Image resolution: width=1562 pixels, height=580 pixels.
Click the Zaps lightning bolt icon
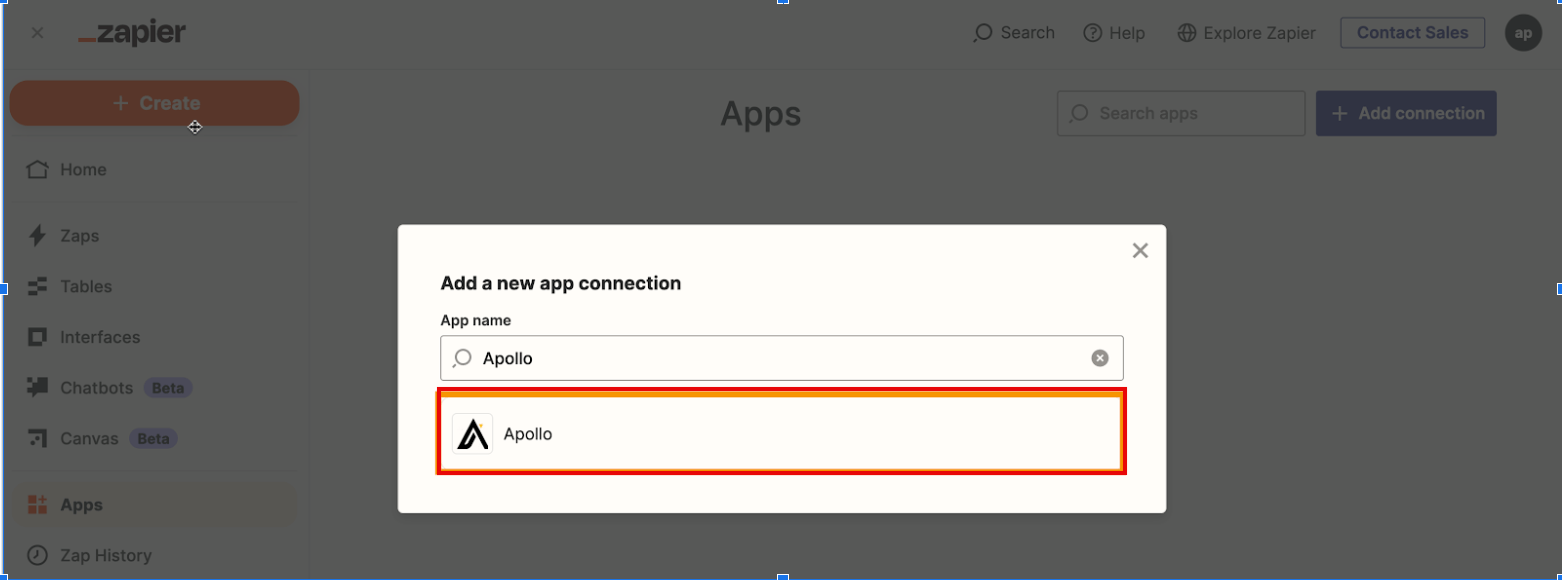pos(38,236)
